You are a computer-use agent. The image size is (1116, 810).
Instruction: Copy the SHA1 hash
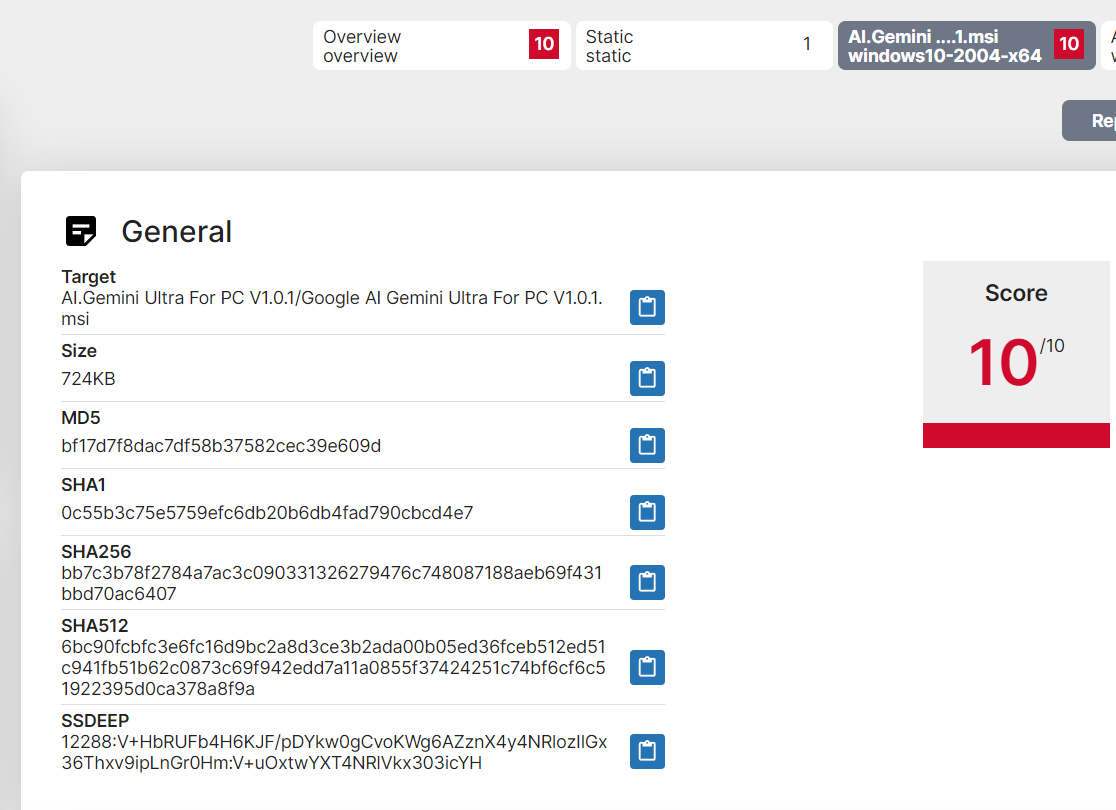coord(647,512)
